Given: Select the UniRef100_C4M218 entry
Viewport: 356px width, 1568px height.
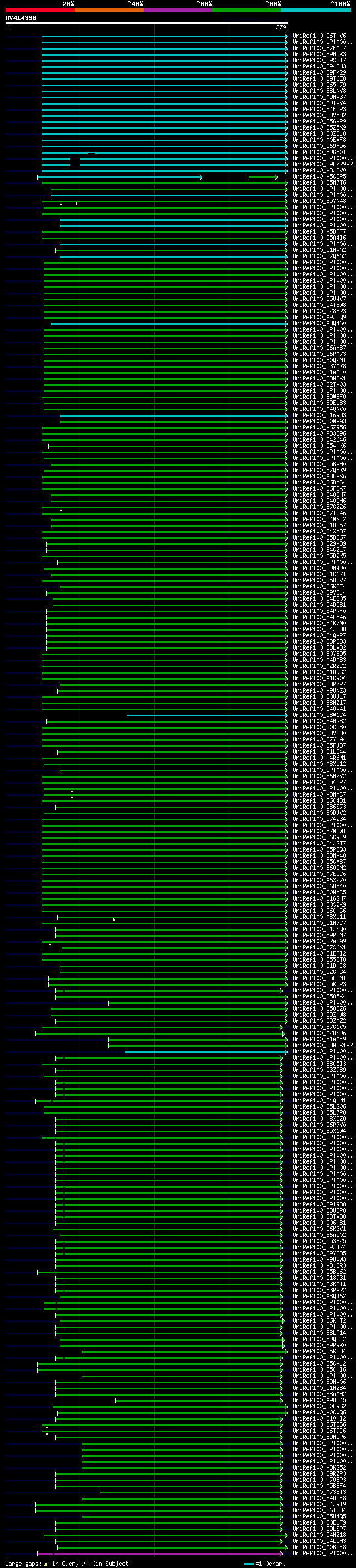Looking at the screenshot, I should pyautogui.click(x=319, y=1535).
